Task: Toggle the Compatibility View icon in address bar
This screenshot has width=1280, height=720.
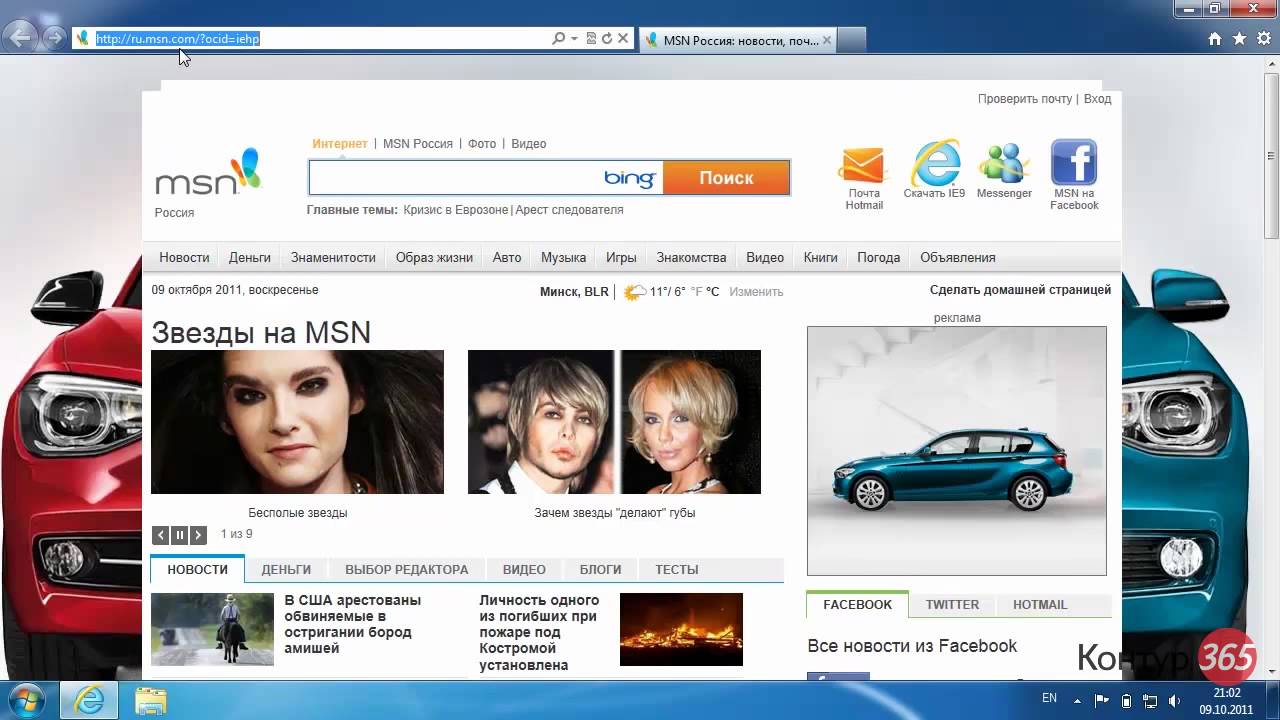Action: coord(591,39)
